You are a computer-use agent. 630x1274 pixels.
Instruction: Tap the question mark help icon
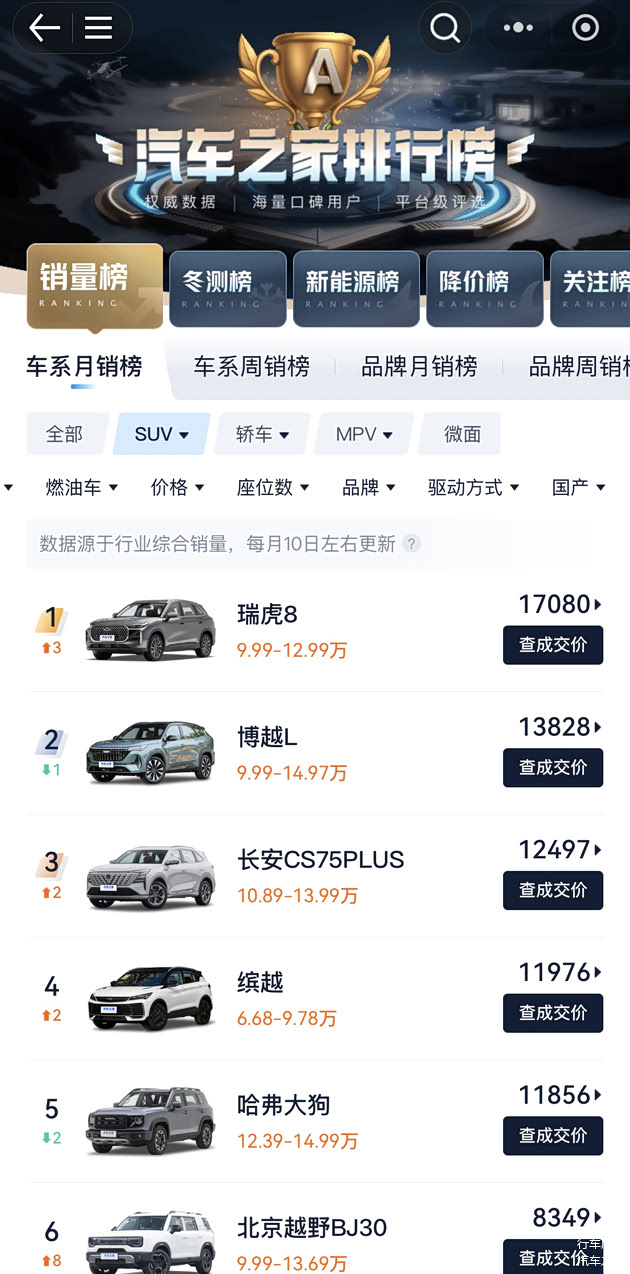tap(411, 544)
